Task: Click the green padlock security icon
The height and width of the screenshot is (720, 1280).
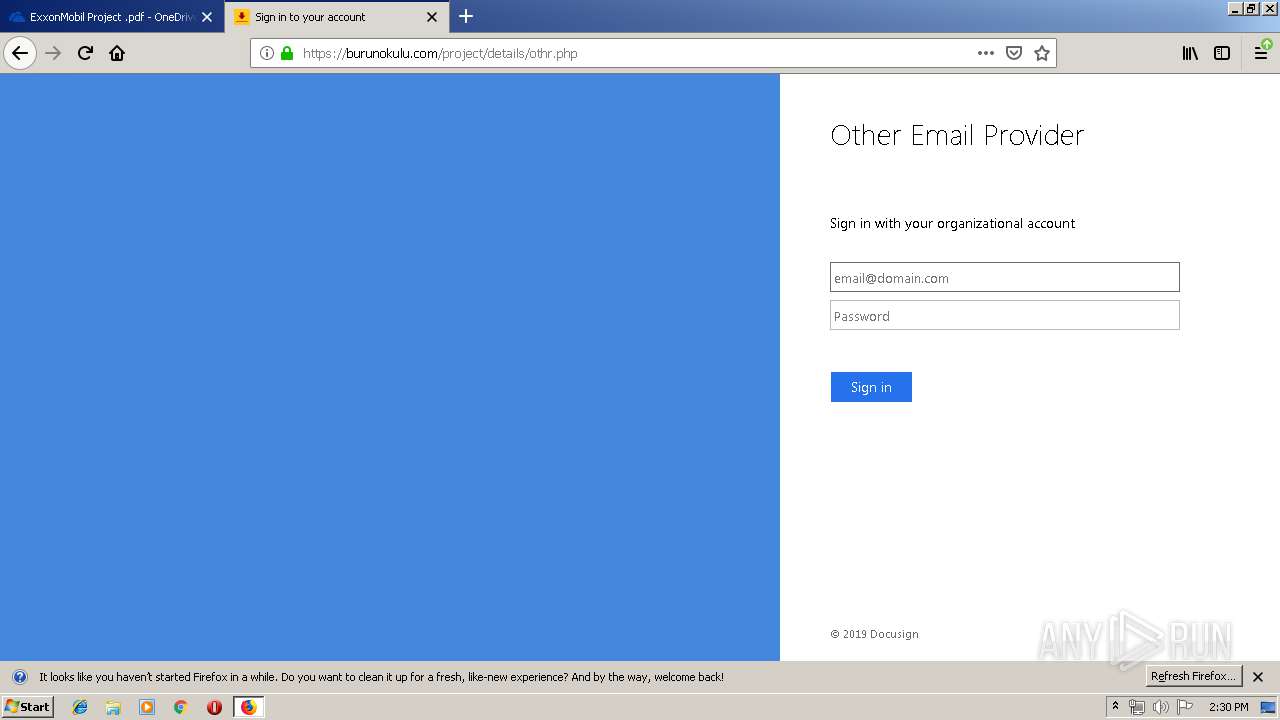Action: pos(287,53)
